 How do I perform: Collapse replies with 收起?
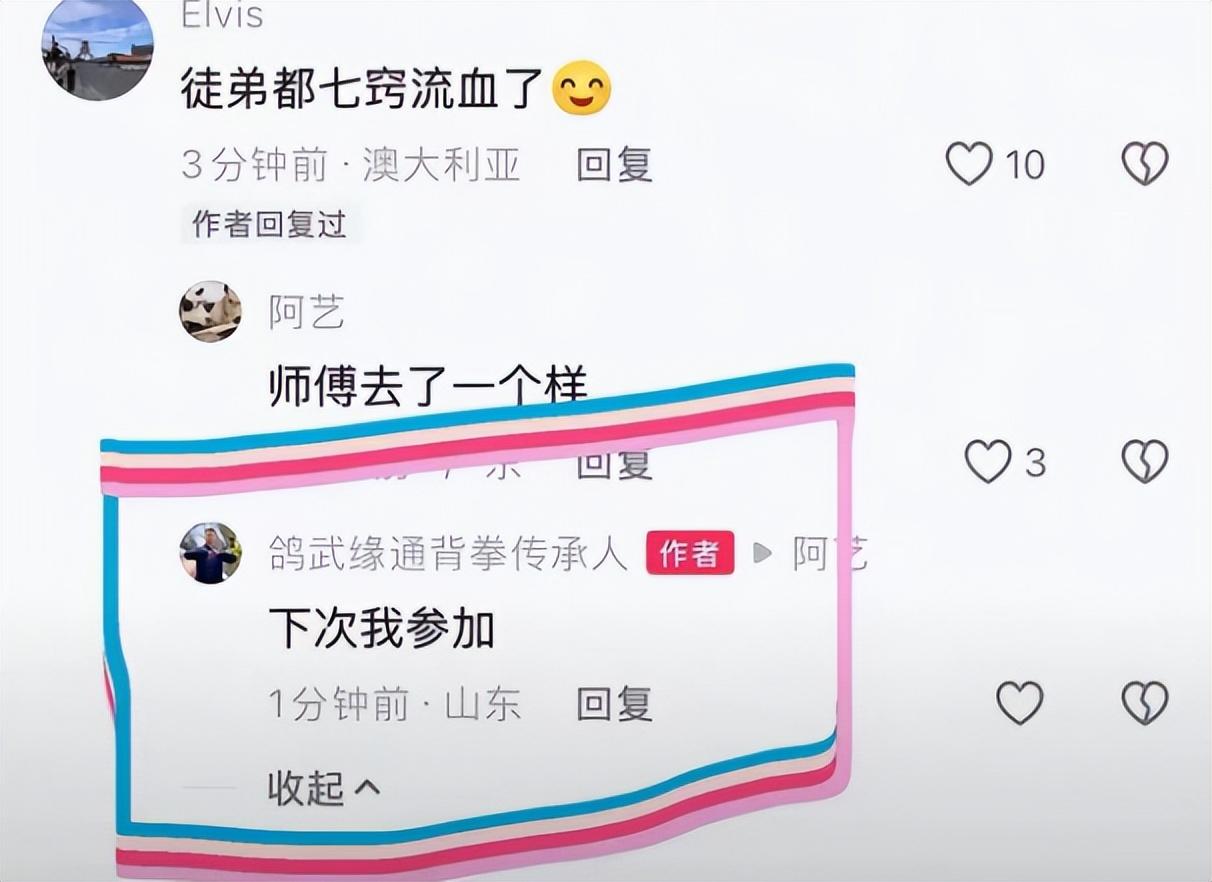point(324,789)
